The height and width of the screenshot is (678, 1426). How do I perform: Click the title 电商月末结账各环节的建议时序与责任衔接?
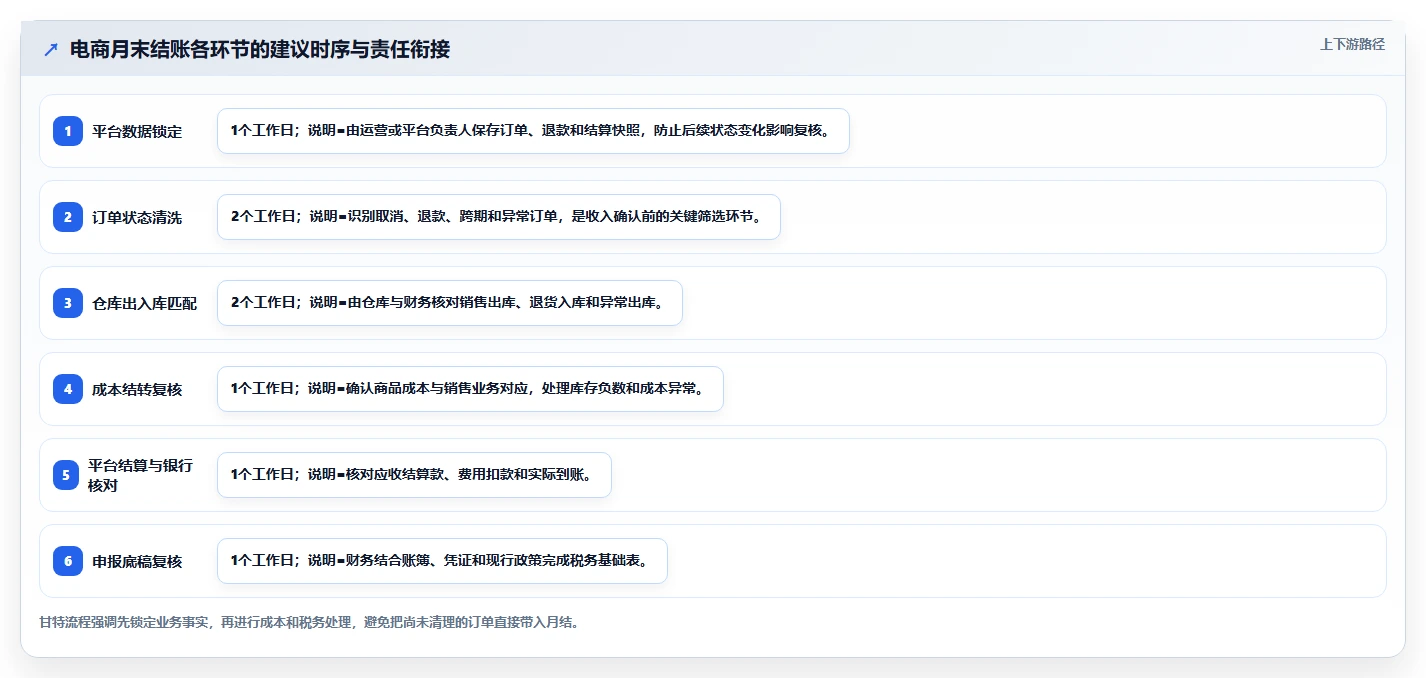point(260,49)
